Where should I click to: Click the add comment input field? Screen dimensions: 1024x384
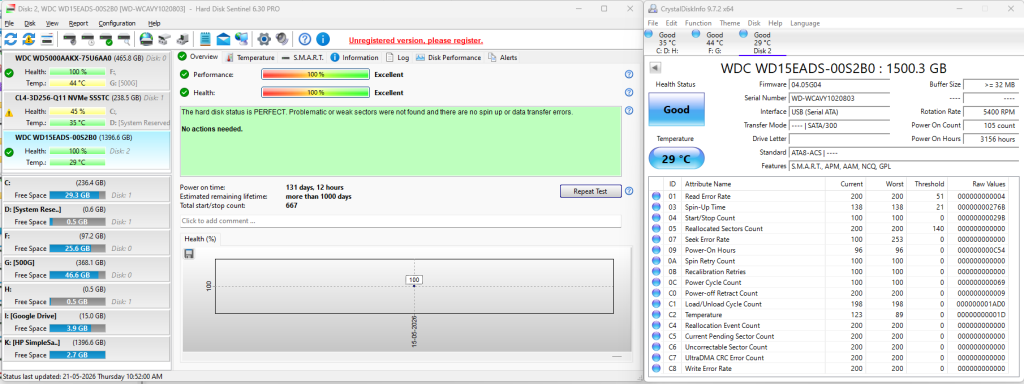(400, 221)
